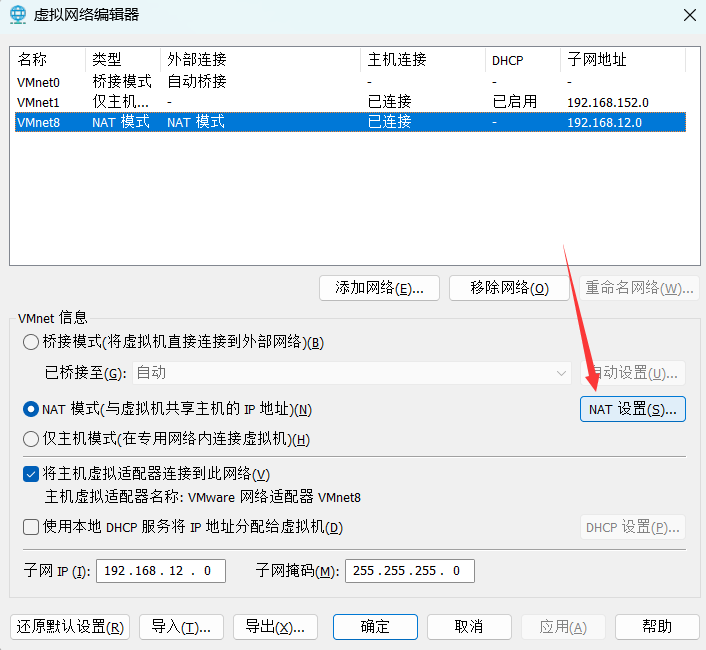Open NAT 设置 dialog
Viewport: 706px width, 650px height.
pyautogui.click(x=633, y=409)
